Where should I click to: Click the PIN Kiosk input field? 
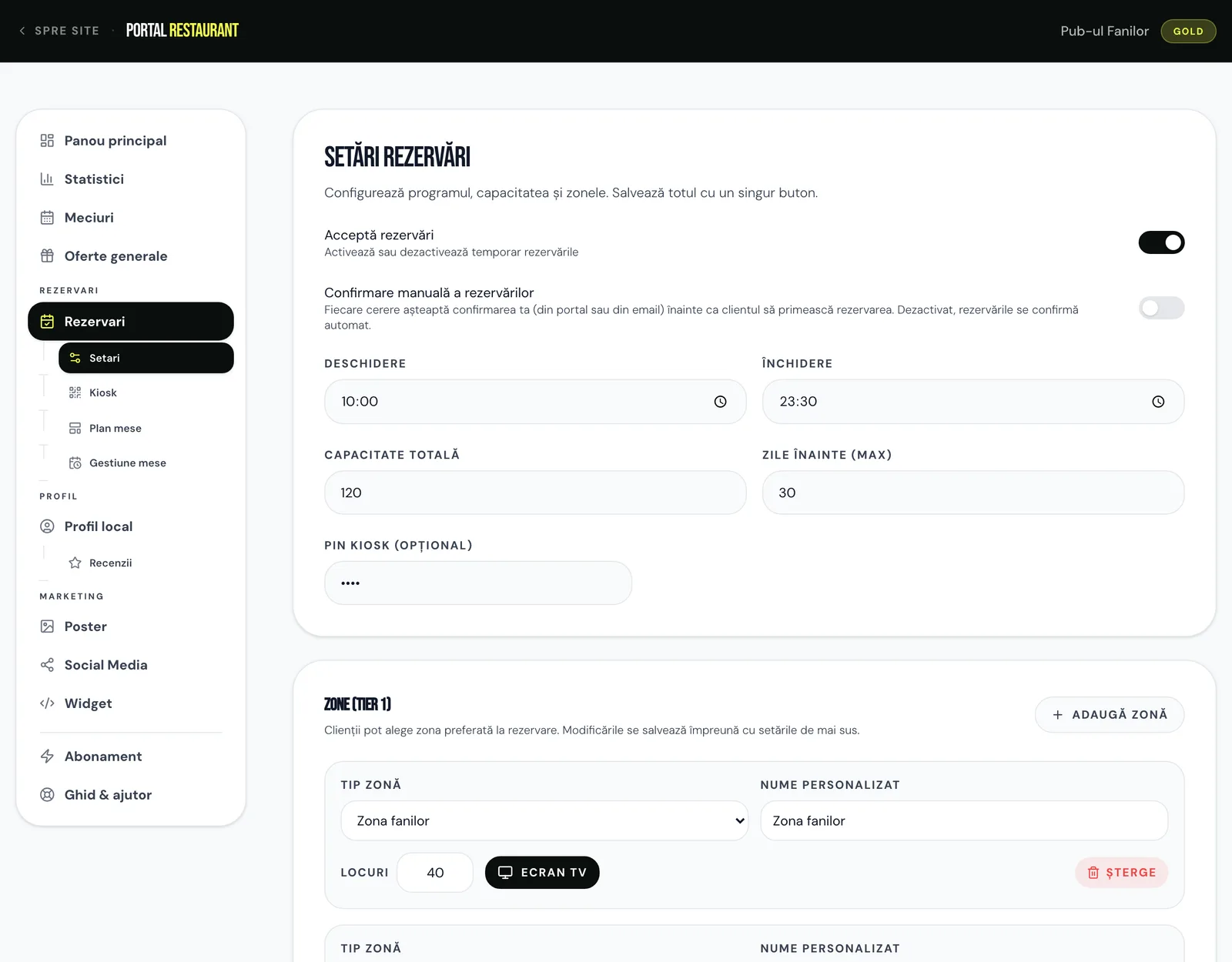point(478,583)
